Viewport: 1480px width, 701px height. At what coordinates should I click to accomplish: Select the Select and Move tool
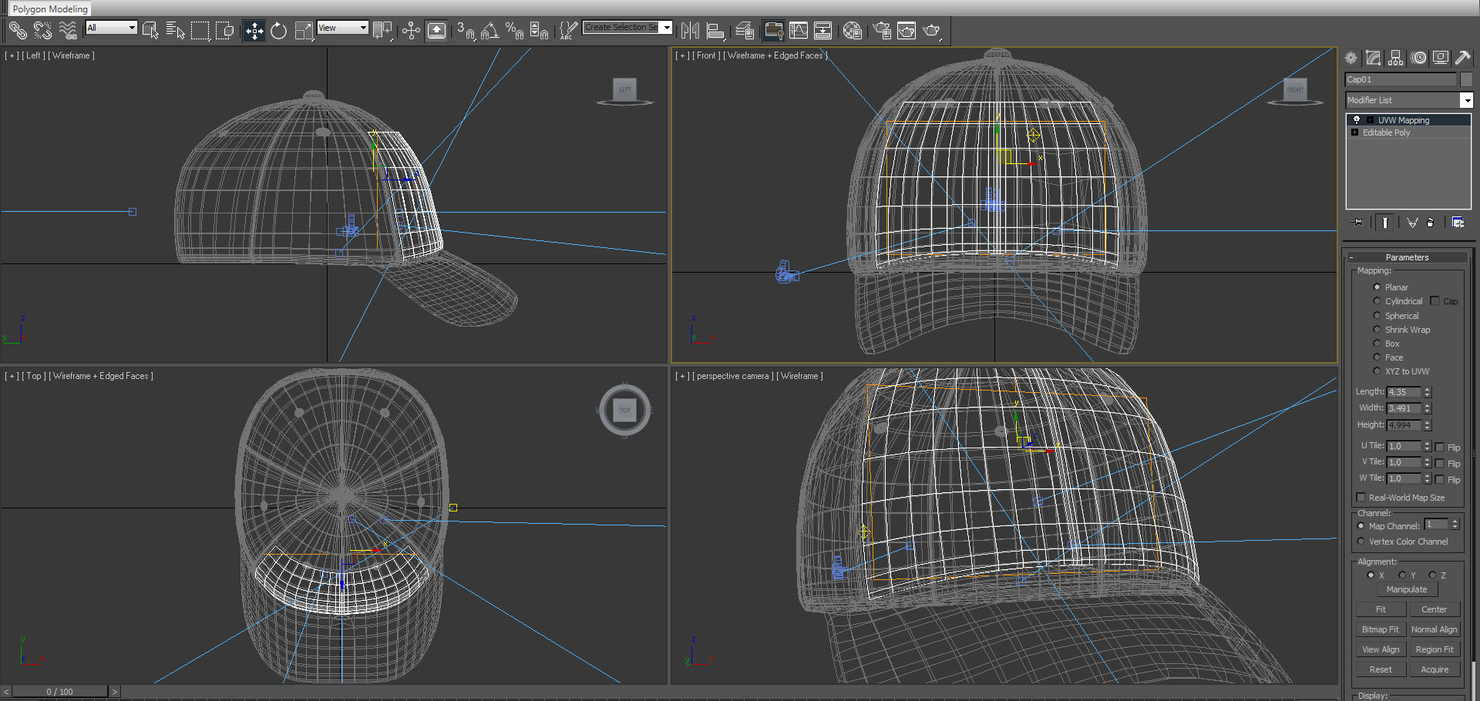point(255,30)
